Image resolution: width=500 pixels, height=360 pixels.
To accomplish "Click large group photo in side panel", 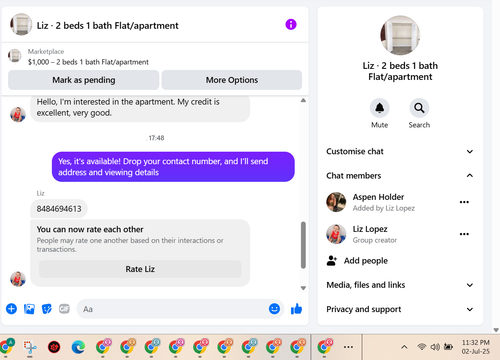I will tap(400, 35).
